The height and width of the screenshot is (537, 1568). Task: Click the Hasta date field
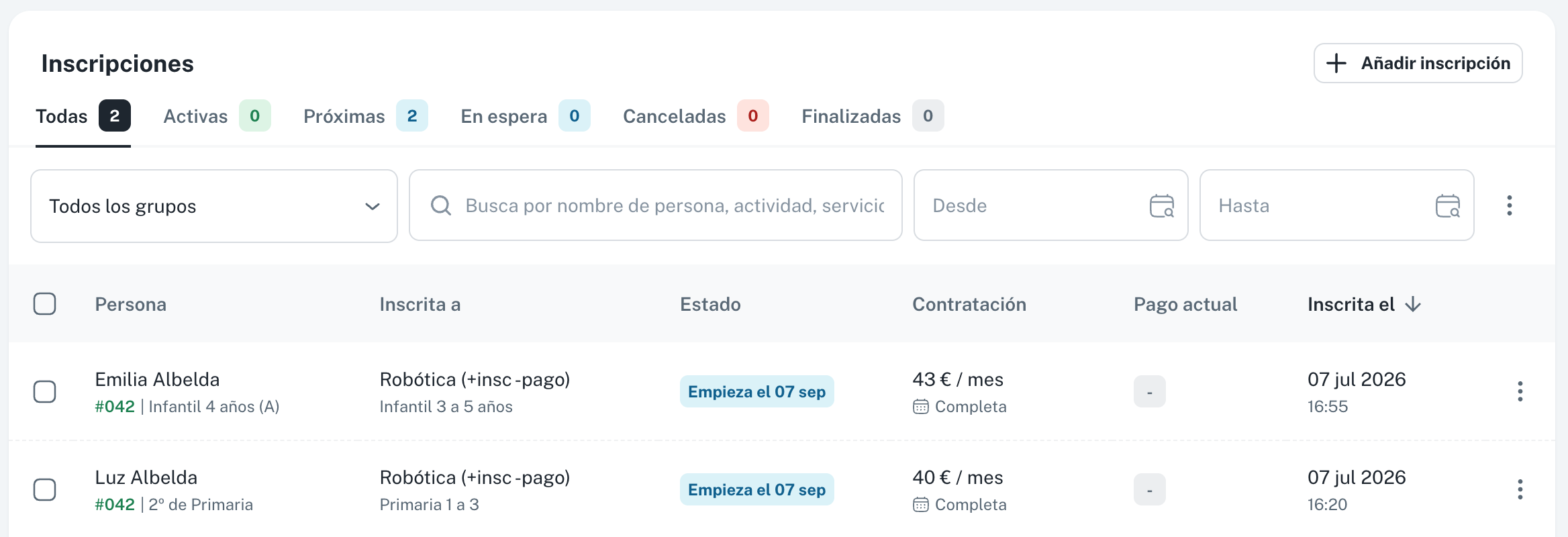tap(1337, 205)
